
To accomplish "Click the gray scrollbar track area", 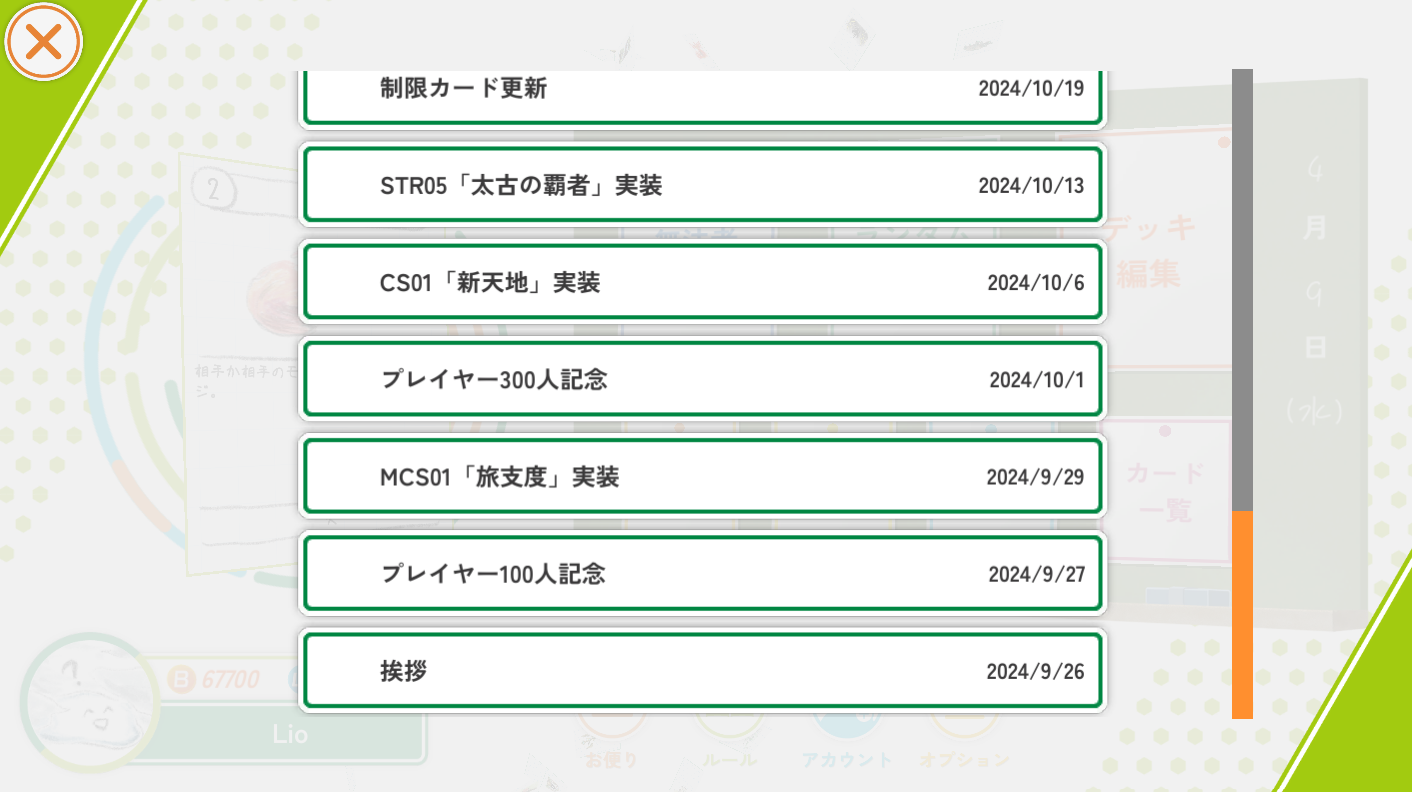I will coord(1242,290).
